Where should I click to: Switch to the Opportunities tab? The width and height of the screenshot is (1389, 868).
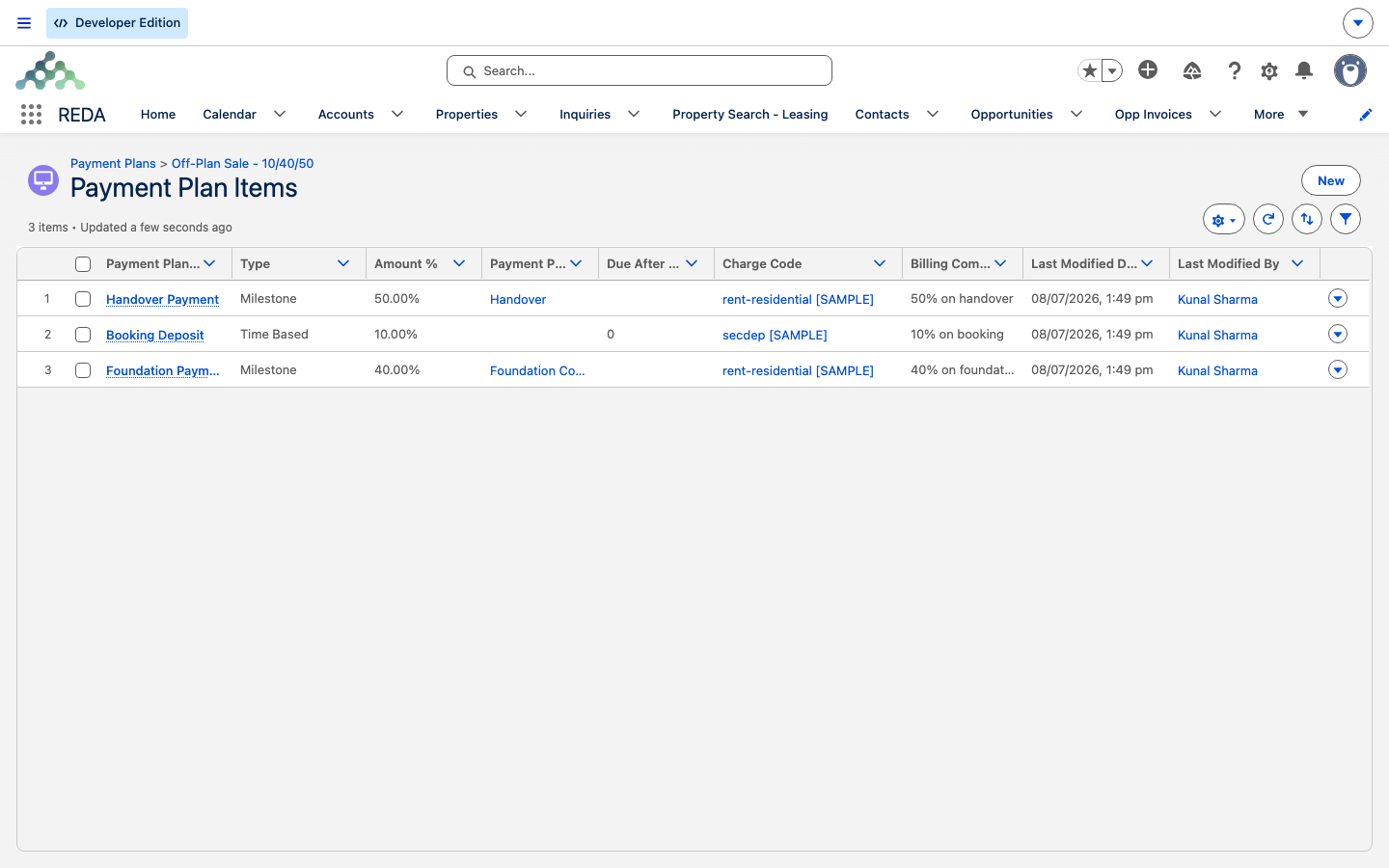point(1012,114)
